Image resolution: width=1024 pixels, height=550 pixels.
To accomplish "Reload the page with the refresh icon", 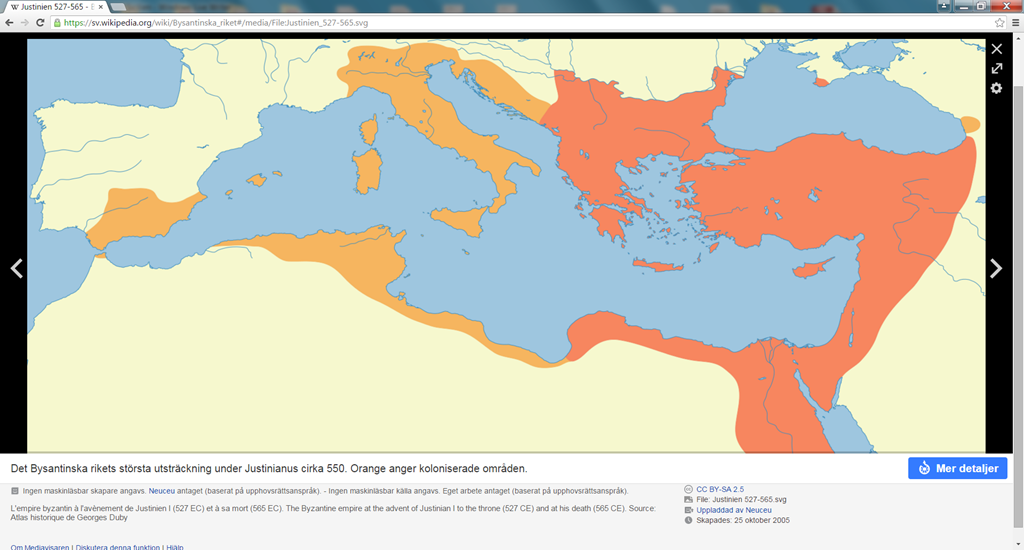I will point(47,22).
